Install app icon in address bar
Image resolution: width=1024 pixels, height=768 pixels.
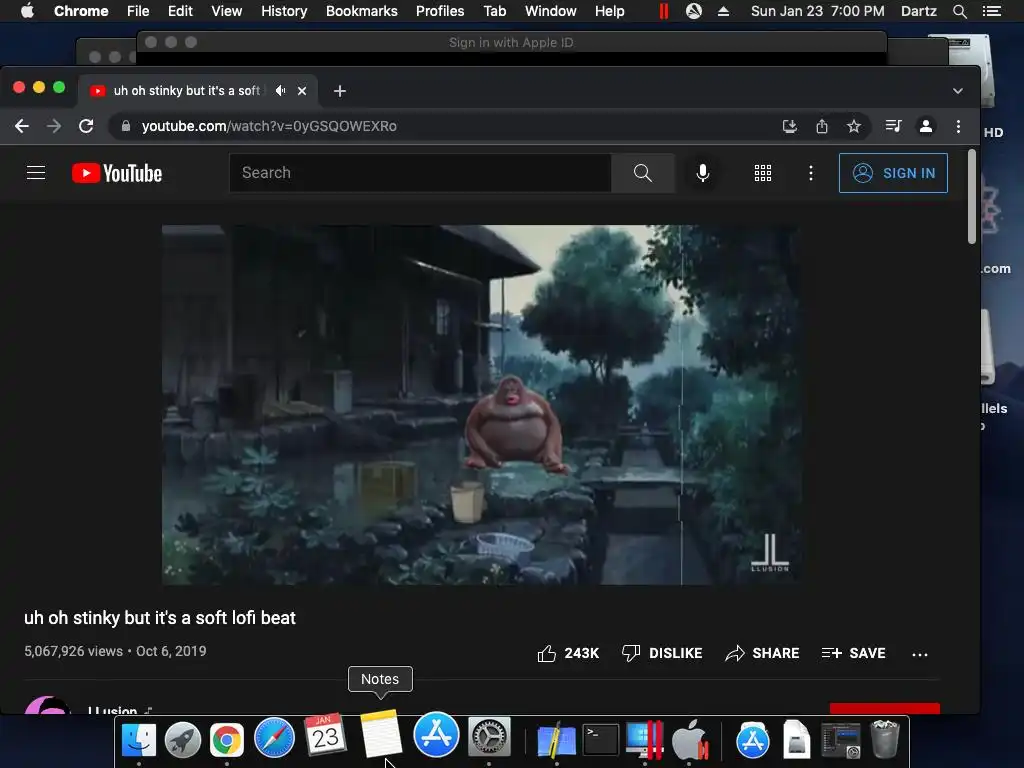coord(790,126)
